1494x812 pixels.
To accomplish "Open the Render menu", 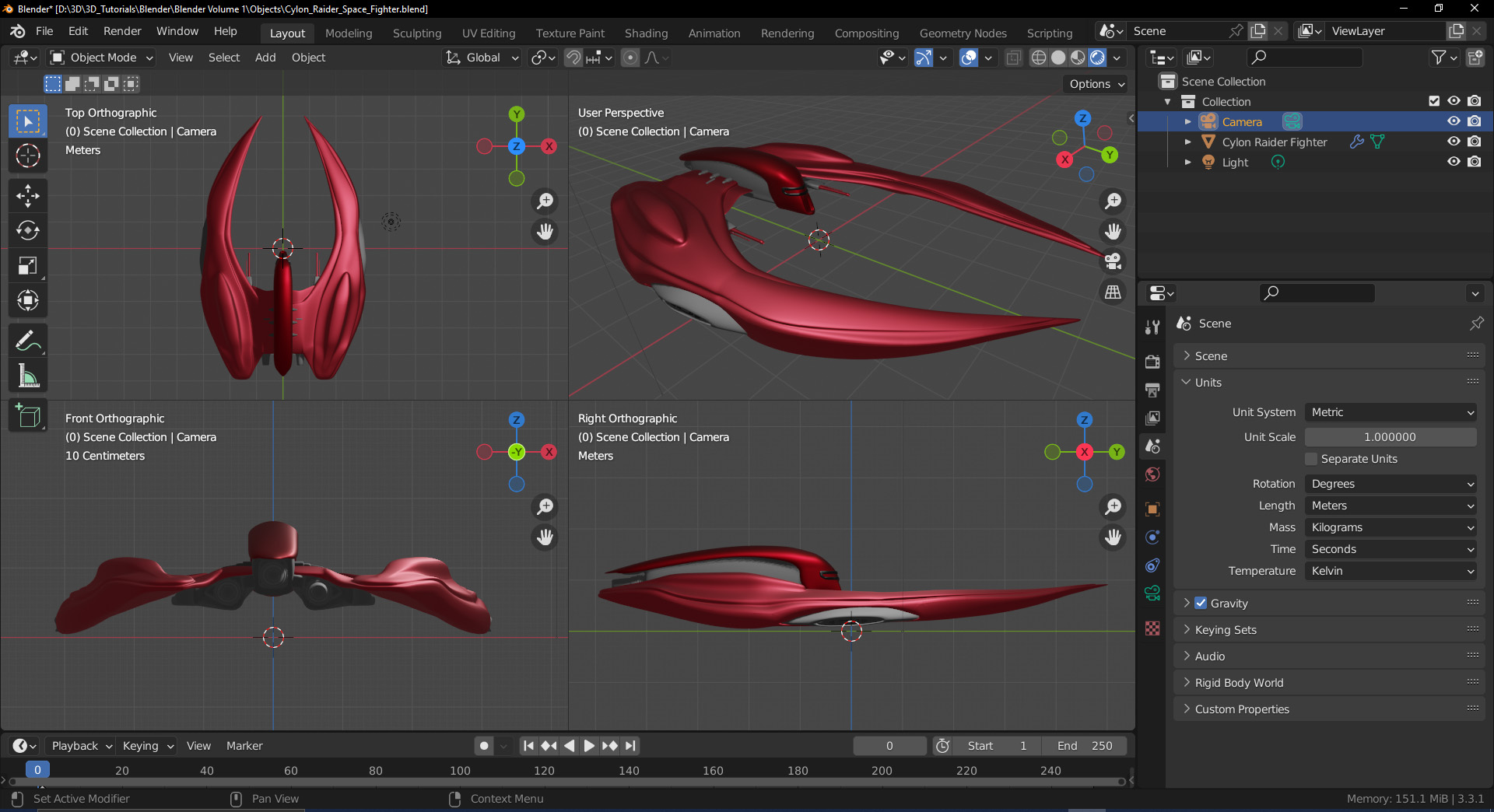I will click(x=122, y=31).
